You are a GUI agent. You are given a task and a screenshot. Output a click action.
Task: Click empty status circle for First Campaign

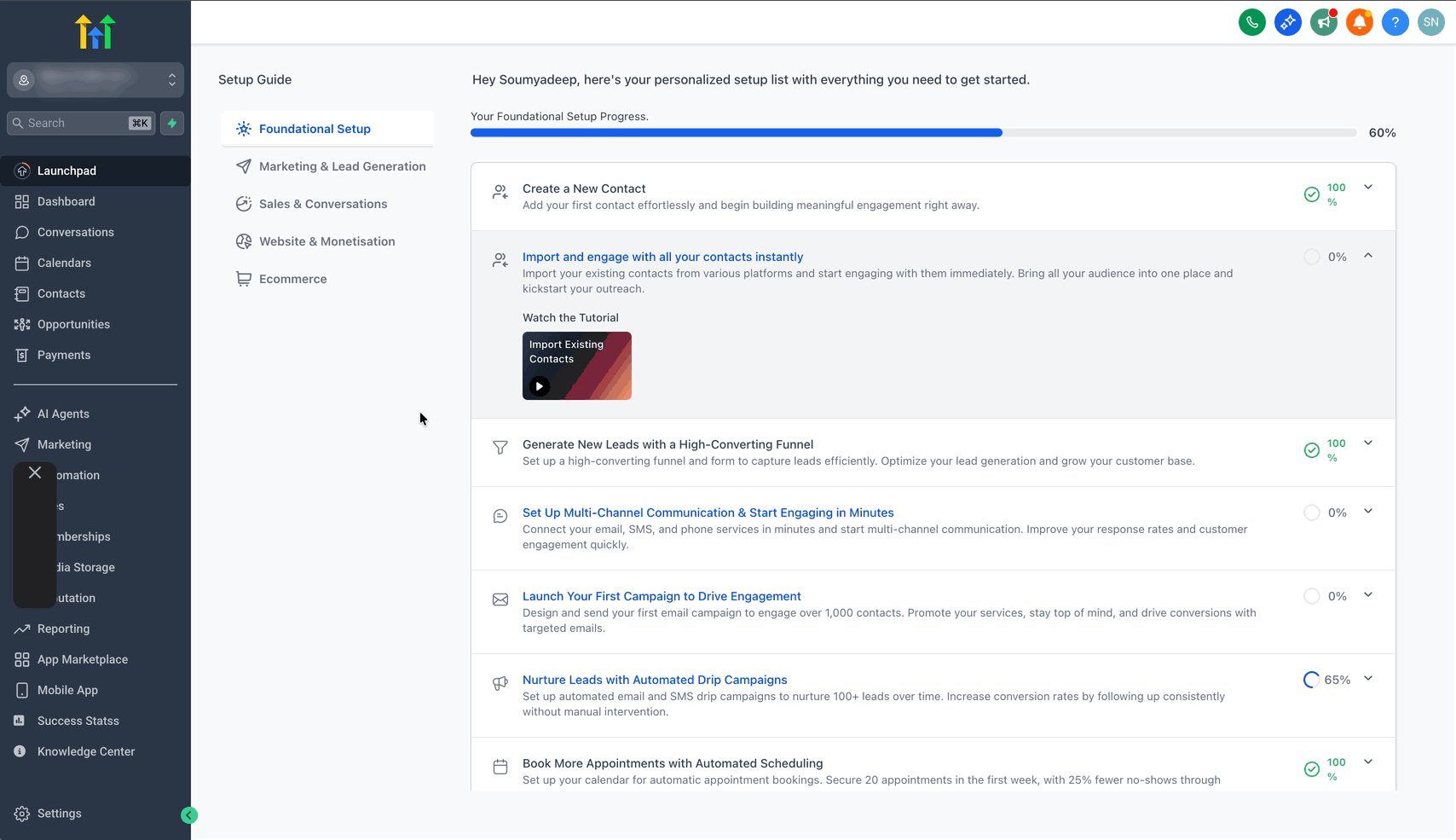pos(1312,596)
